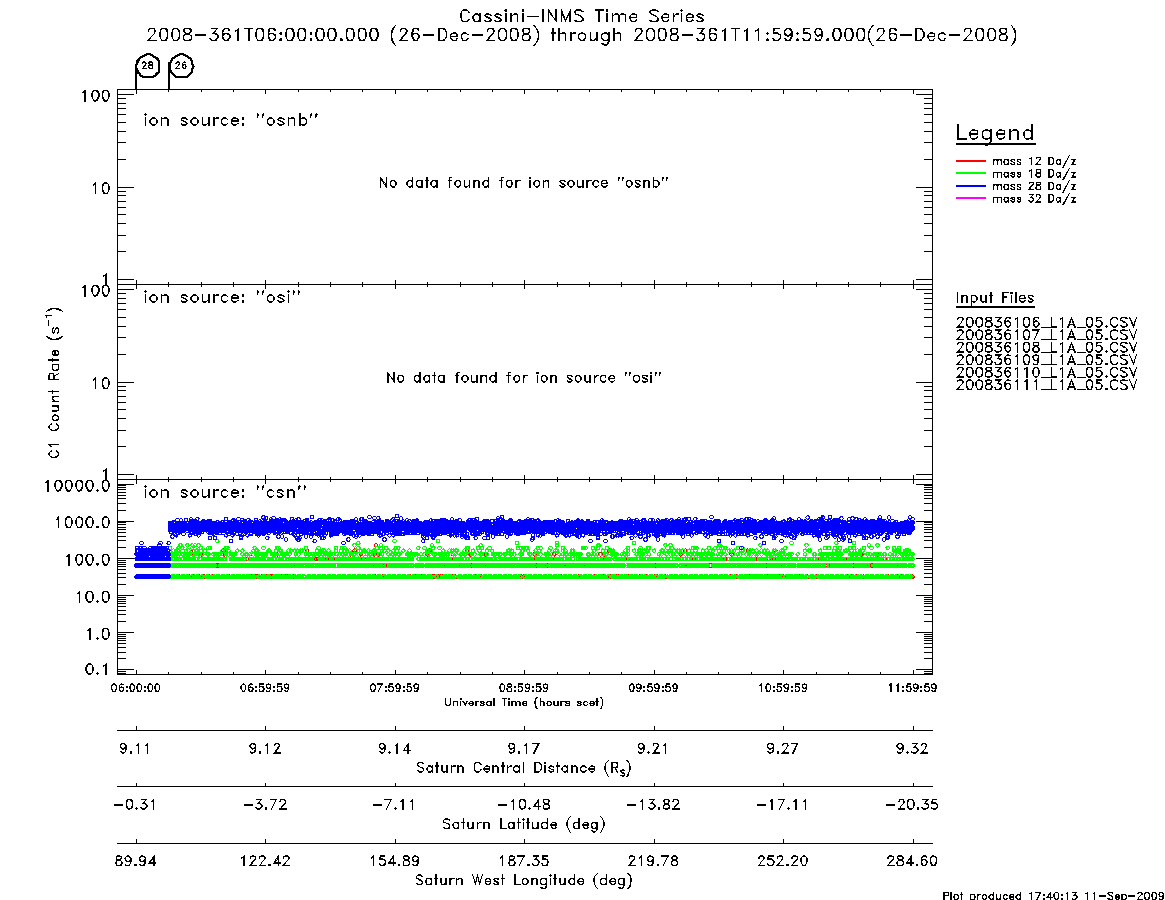
Task: Click the underlined "Input Files" heading
Action: [995, 298]
